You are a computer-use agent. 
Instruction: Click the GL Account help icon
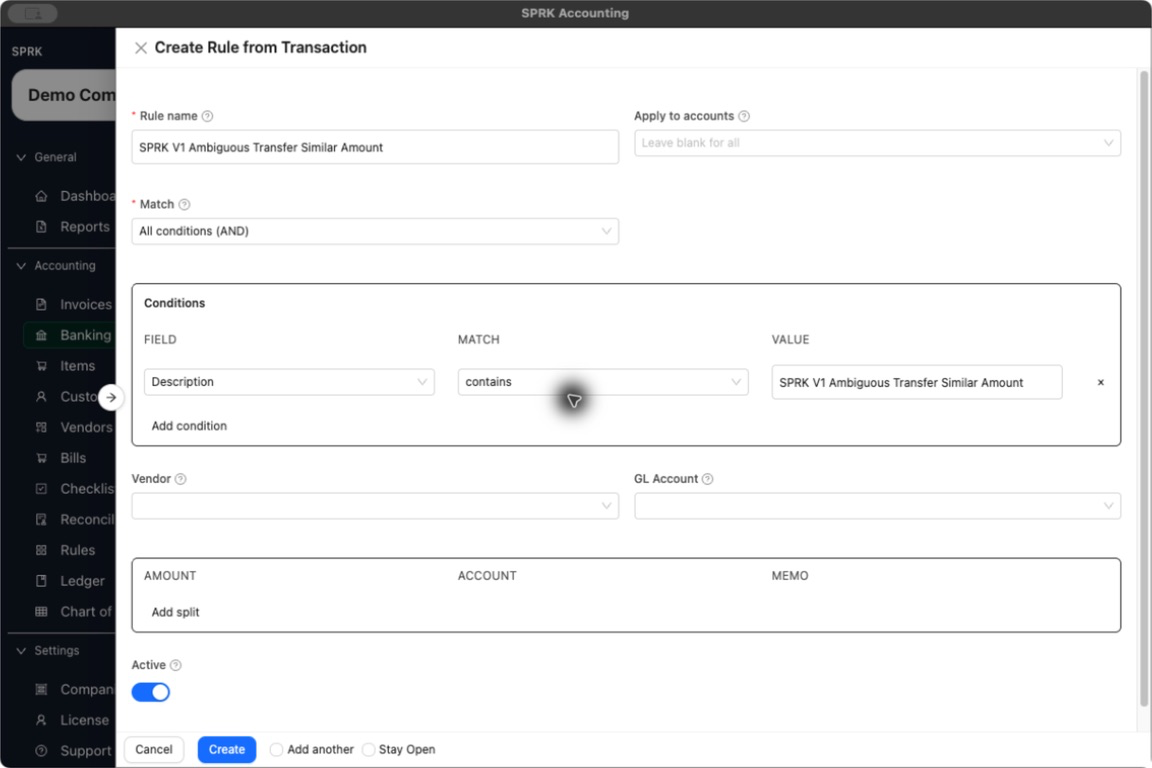click(708, 479)
